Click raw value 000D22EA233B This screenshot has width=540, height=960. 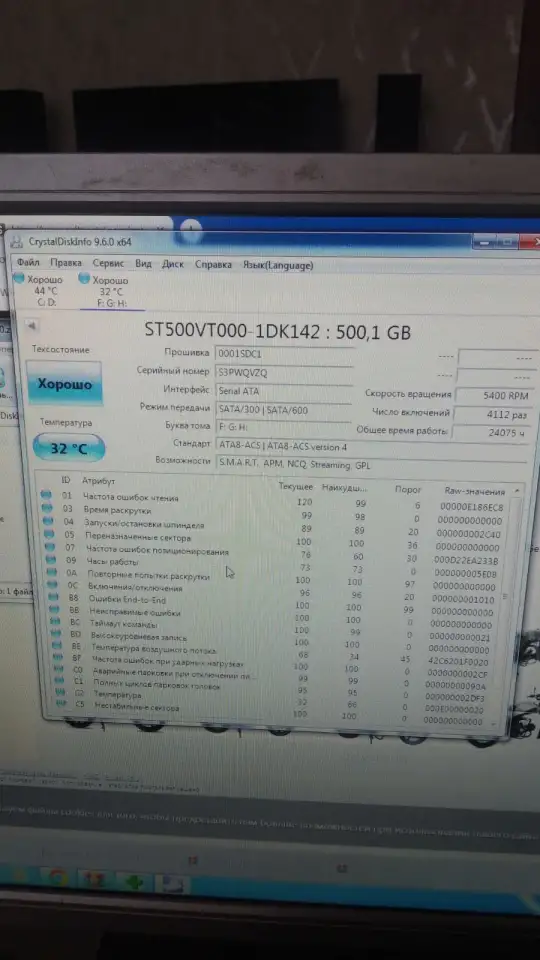[466, 560]
